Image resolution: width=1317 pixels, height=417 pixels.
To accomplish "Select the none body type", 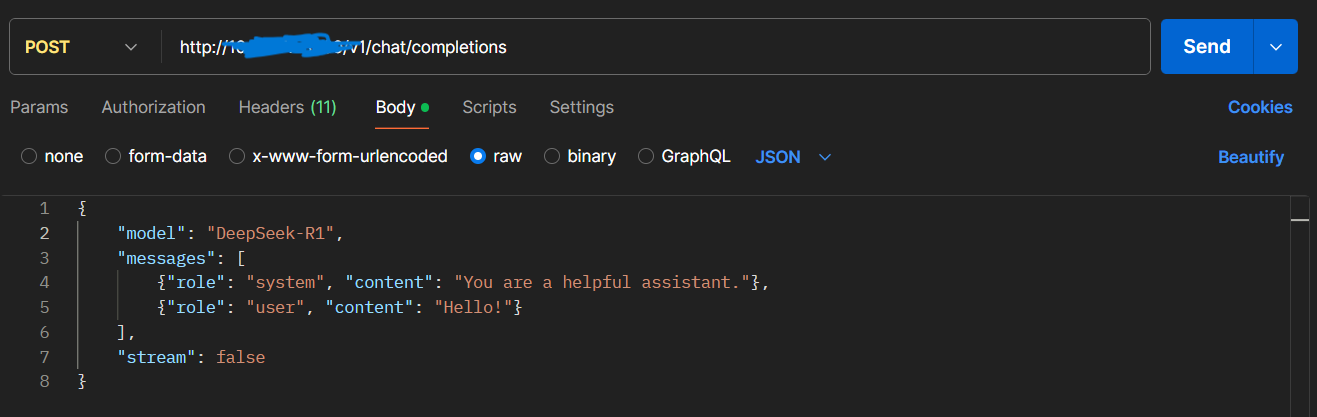I will pyautogui.click(x=52, y=156).
